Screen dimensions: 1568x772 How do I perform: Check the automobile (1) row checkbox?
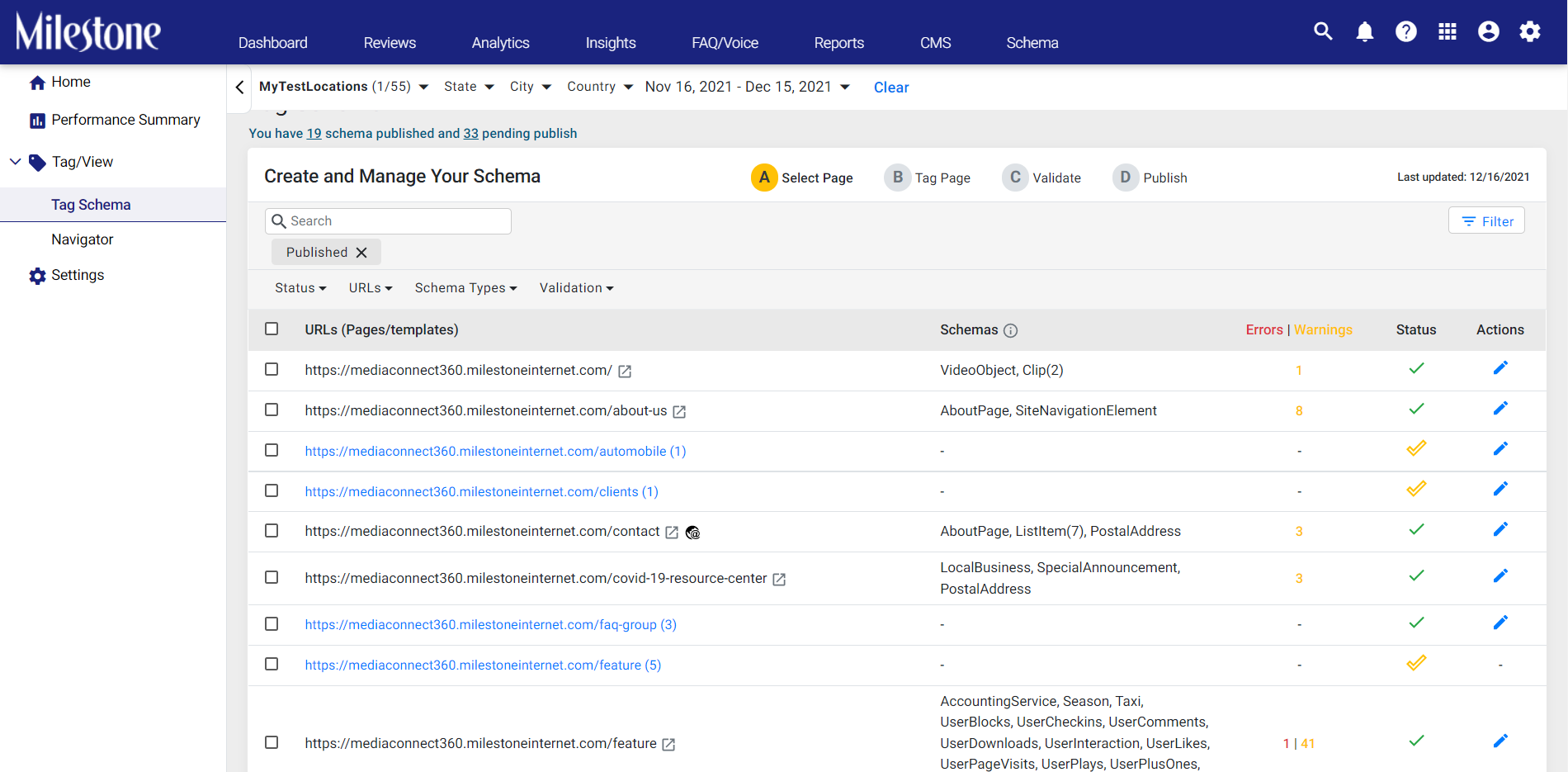click(272, 450)
